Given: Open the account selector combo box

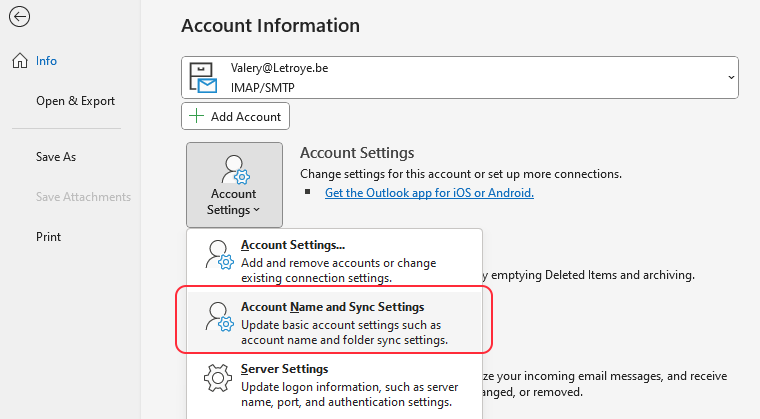Looking at the screenshot, I should 460,78.
